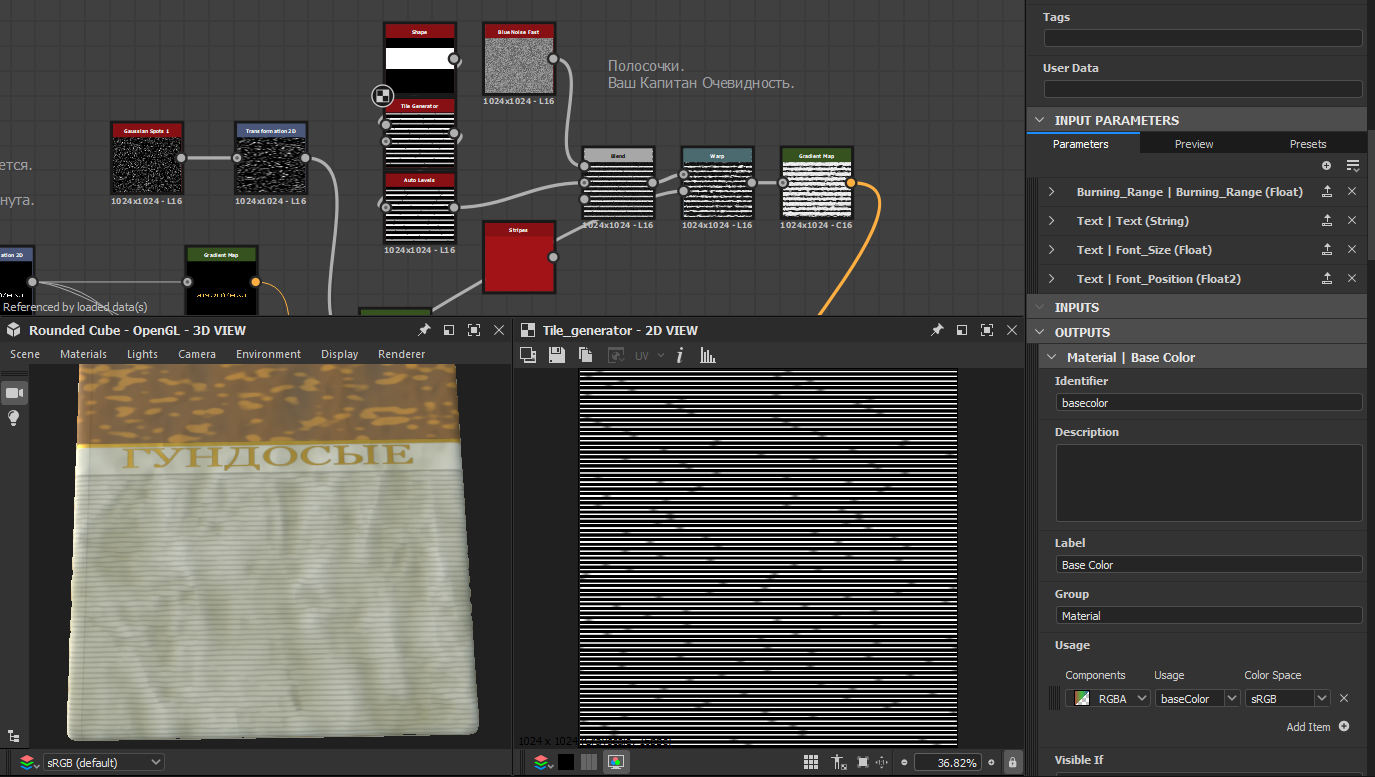Click the camera icon in 3D view

15,392
